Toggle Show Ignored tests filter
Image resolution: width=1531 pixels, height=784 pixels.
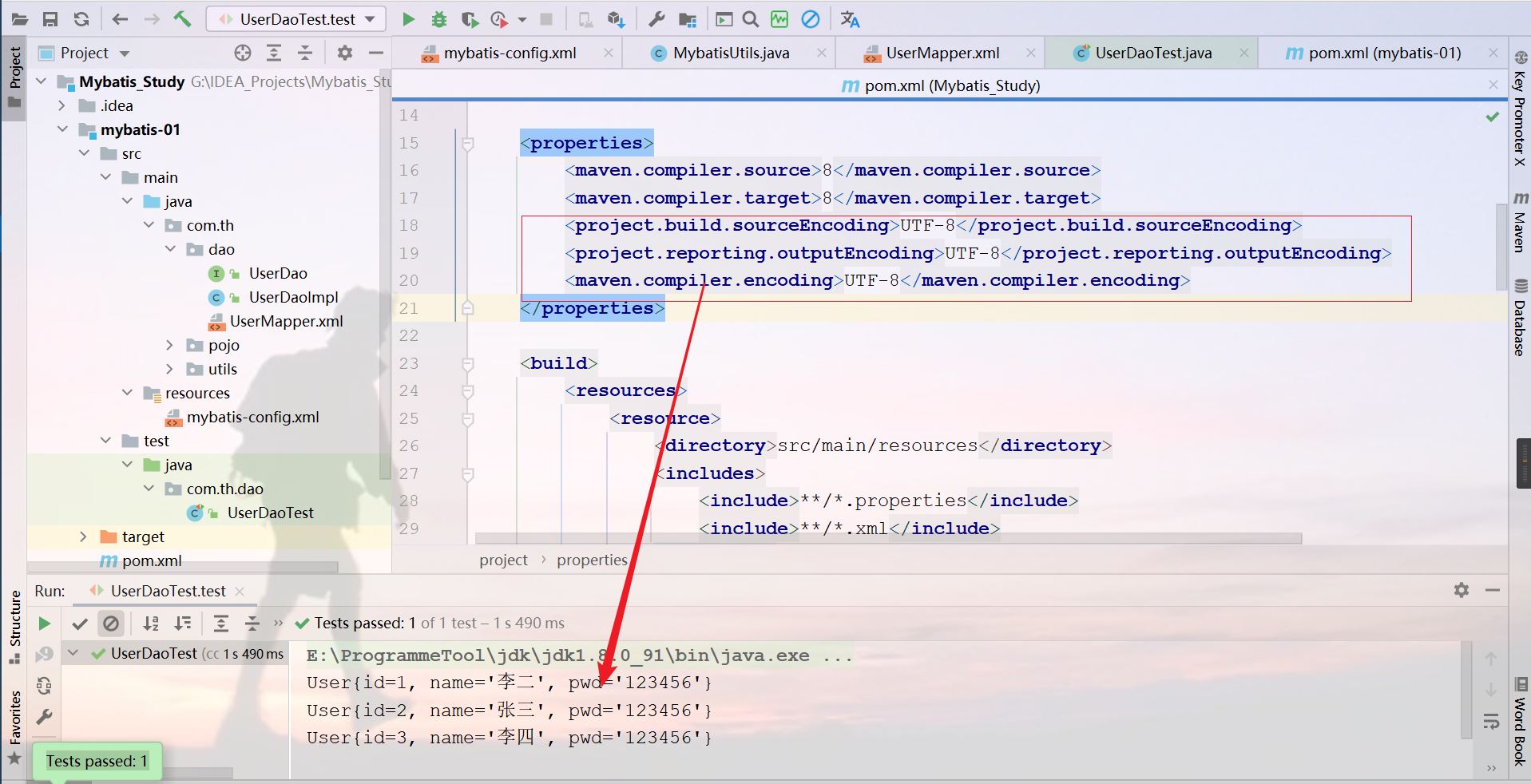pos(111,624)
